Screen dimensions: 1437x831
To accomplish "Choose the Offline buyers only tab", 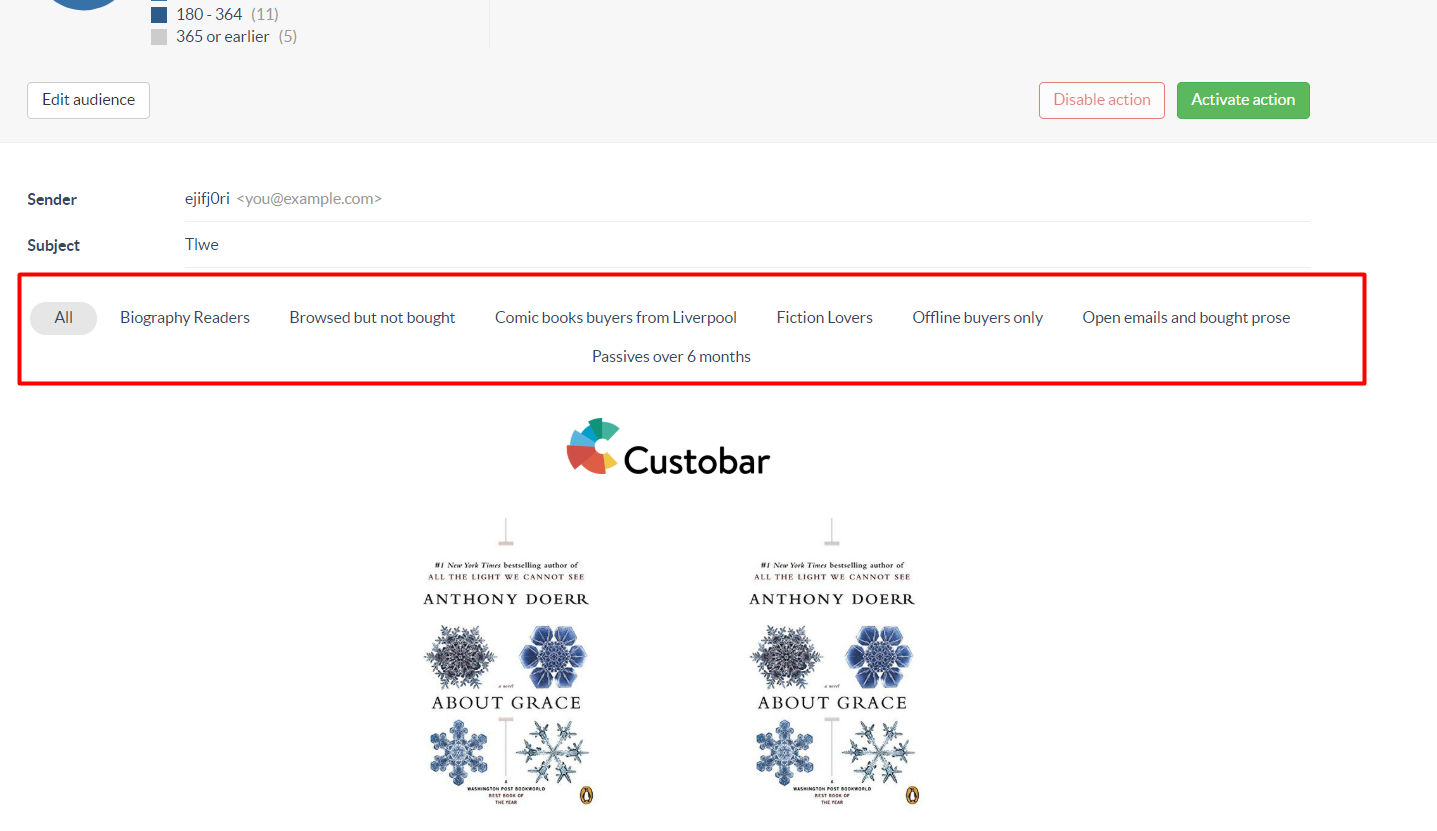I will click(977, 318).
